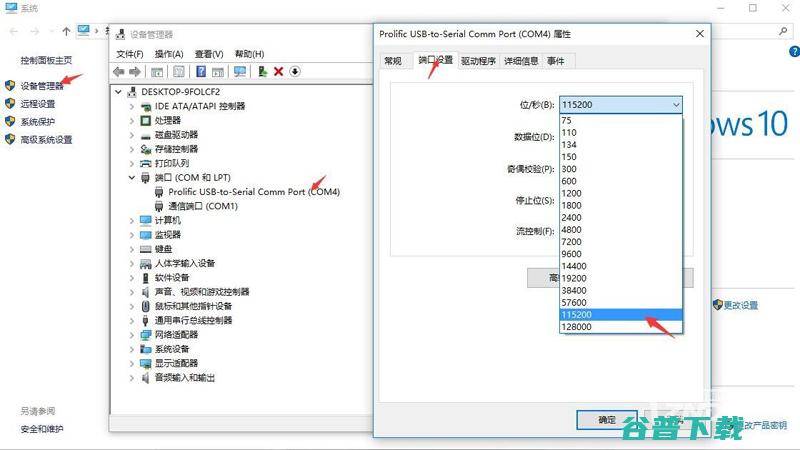Switch to the 事件 tab
This screenshot has width=800, height=450.
(x=556, y=61)
